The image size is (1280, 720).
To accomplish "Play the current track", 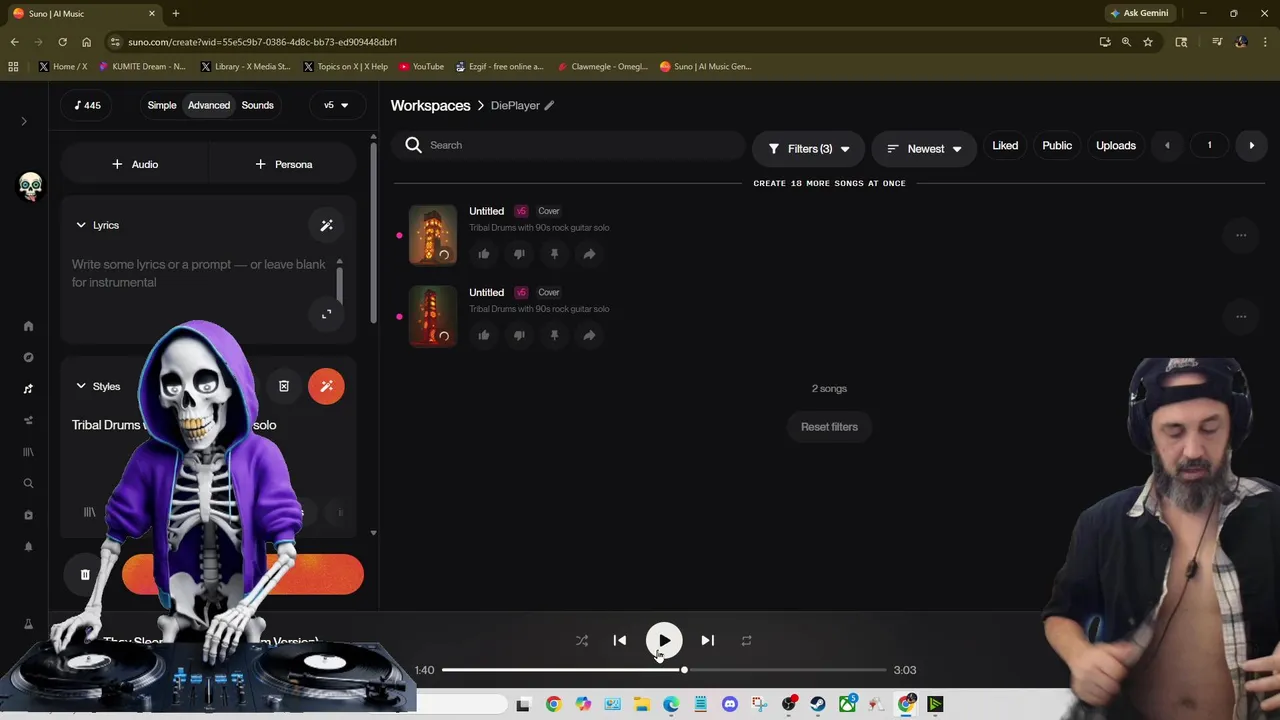I will coord(664,641).
